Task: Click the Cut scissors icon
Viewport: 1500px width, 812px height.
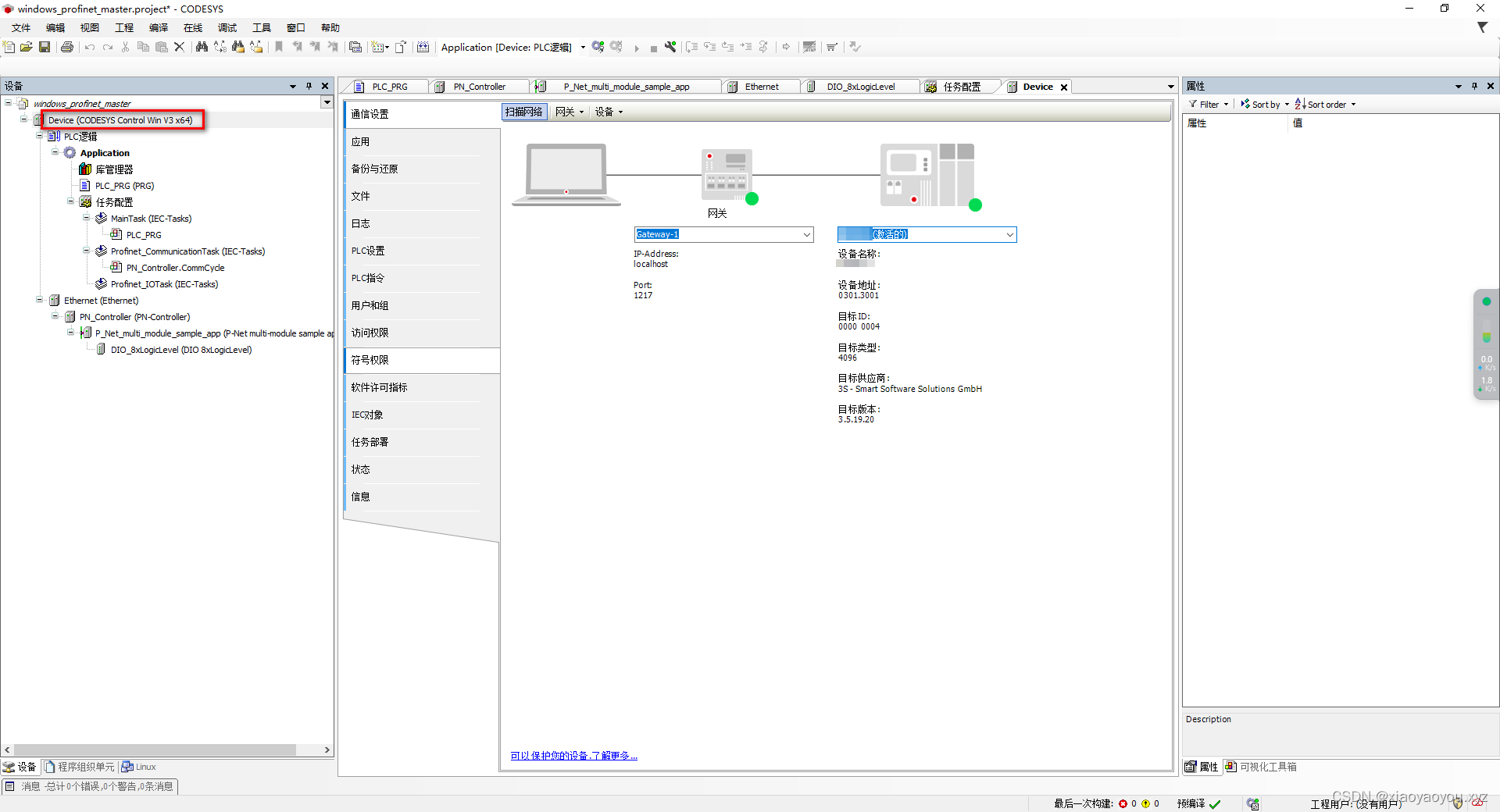Action: click(125, 47)
